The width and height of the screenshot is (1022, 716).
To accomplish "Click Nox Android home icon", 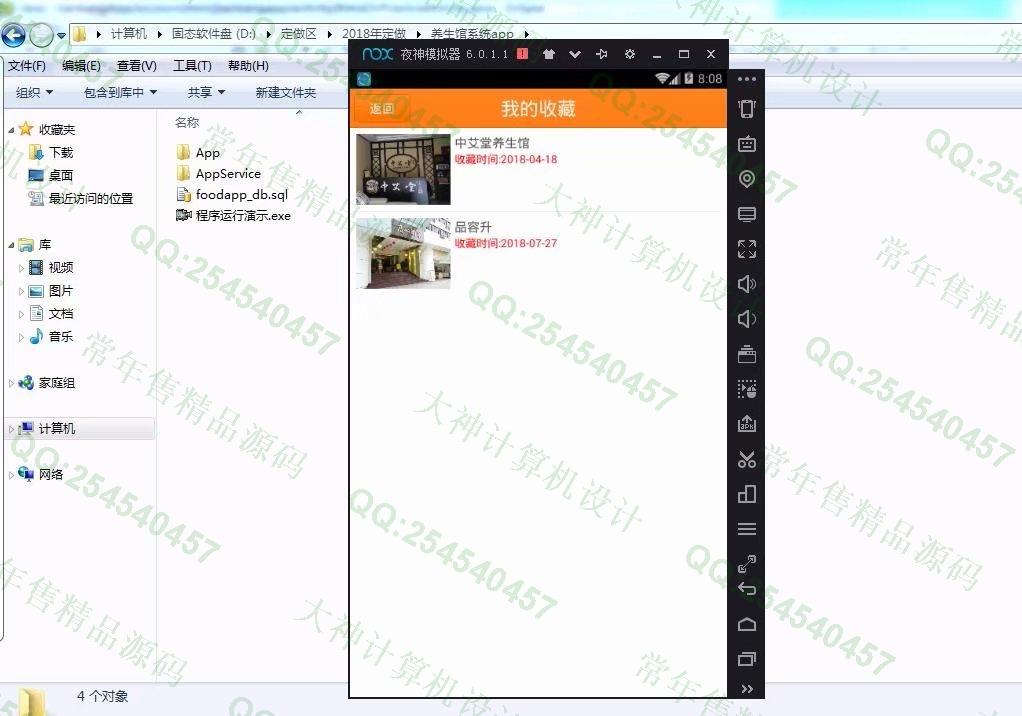I will (747, 624).
